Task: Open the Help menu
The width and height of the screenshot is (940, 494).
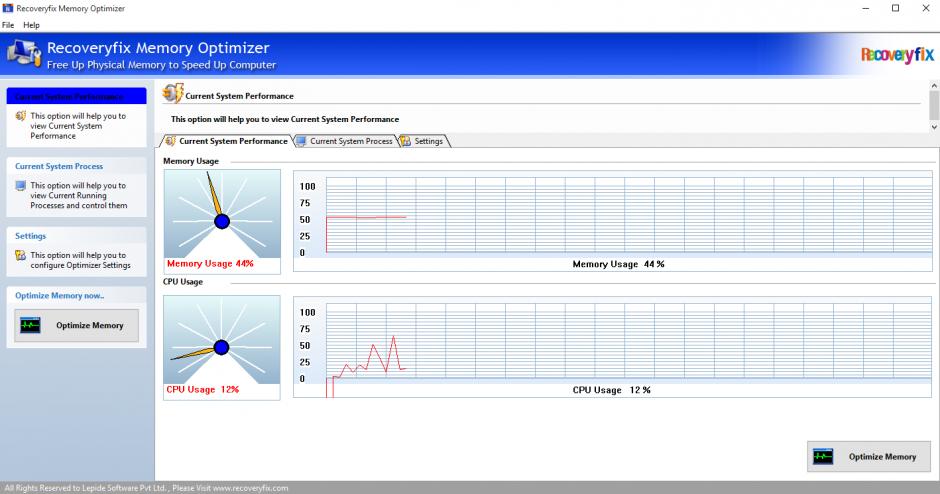Action: (x=31, y=25)
